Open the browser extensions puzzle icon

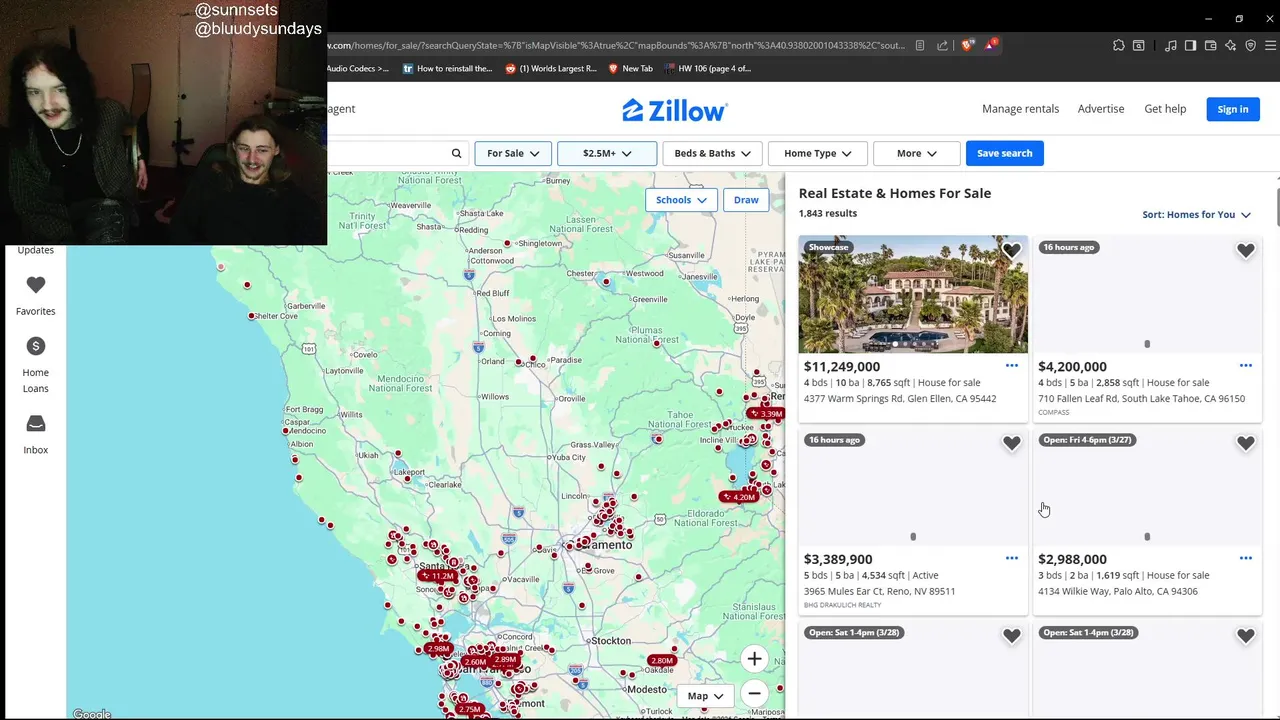(1119, 45)
